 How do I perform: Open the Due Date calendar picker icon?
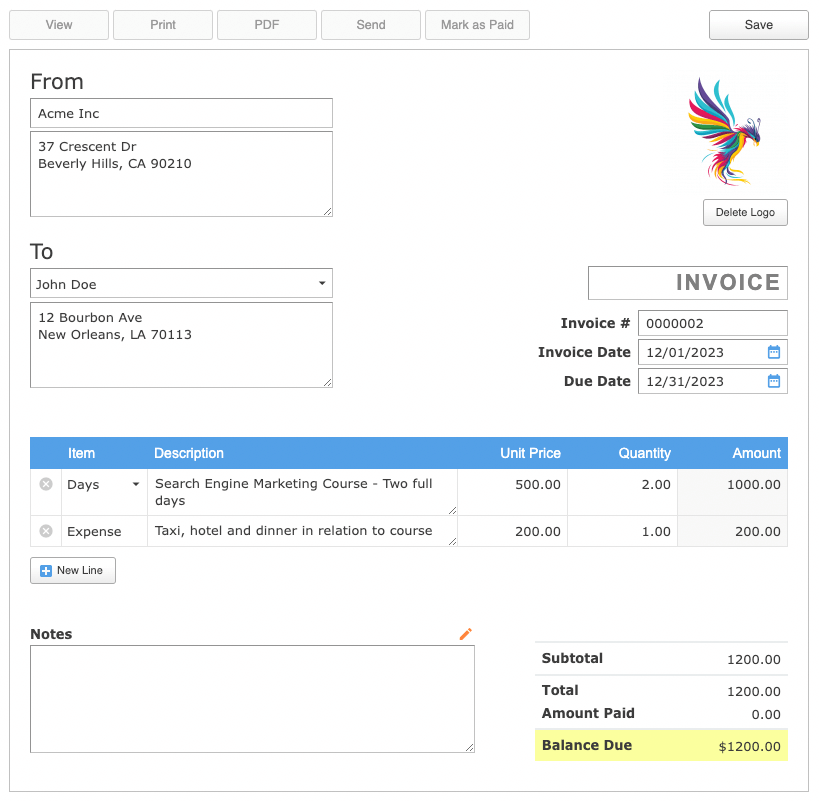point(774,381)
